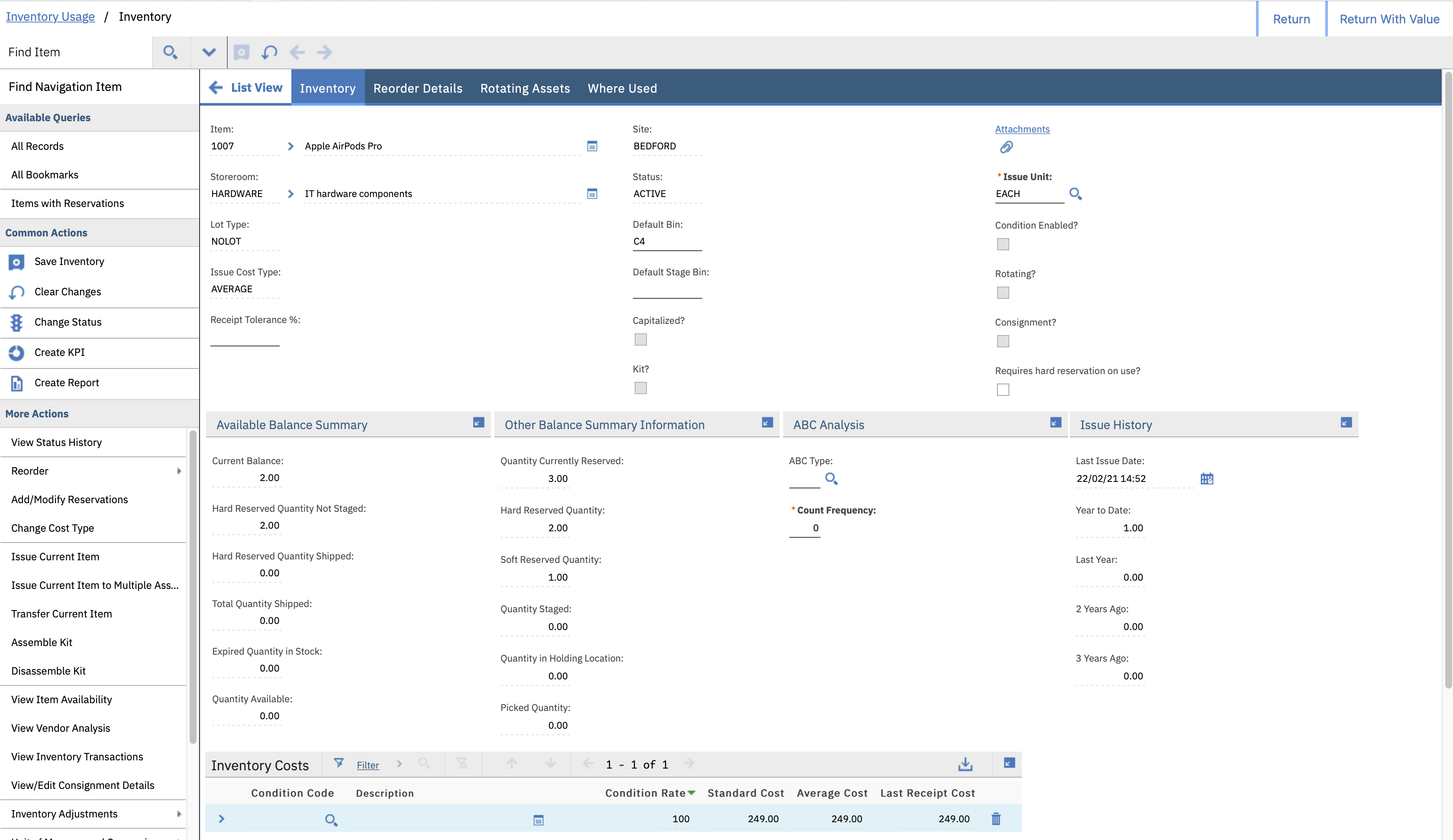Image resolution: width=1453 pixels, height=840 pixels.
Task: Open the Attachments paperclip icon
Action: point(1007,147)
